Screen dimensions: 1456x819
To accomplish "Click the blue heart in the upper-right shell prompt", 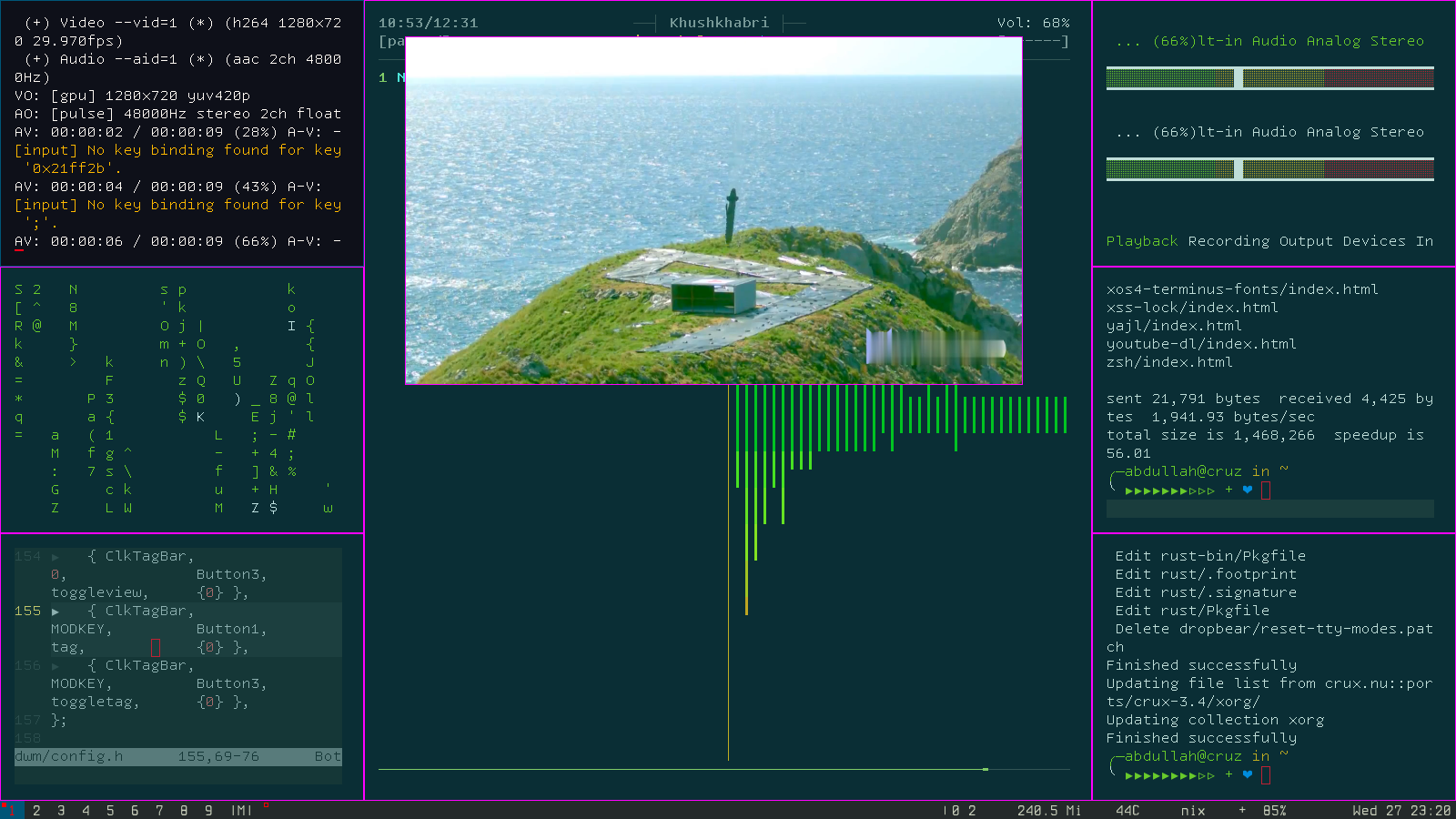I will pos(1248,490).
